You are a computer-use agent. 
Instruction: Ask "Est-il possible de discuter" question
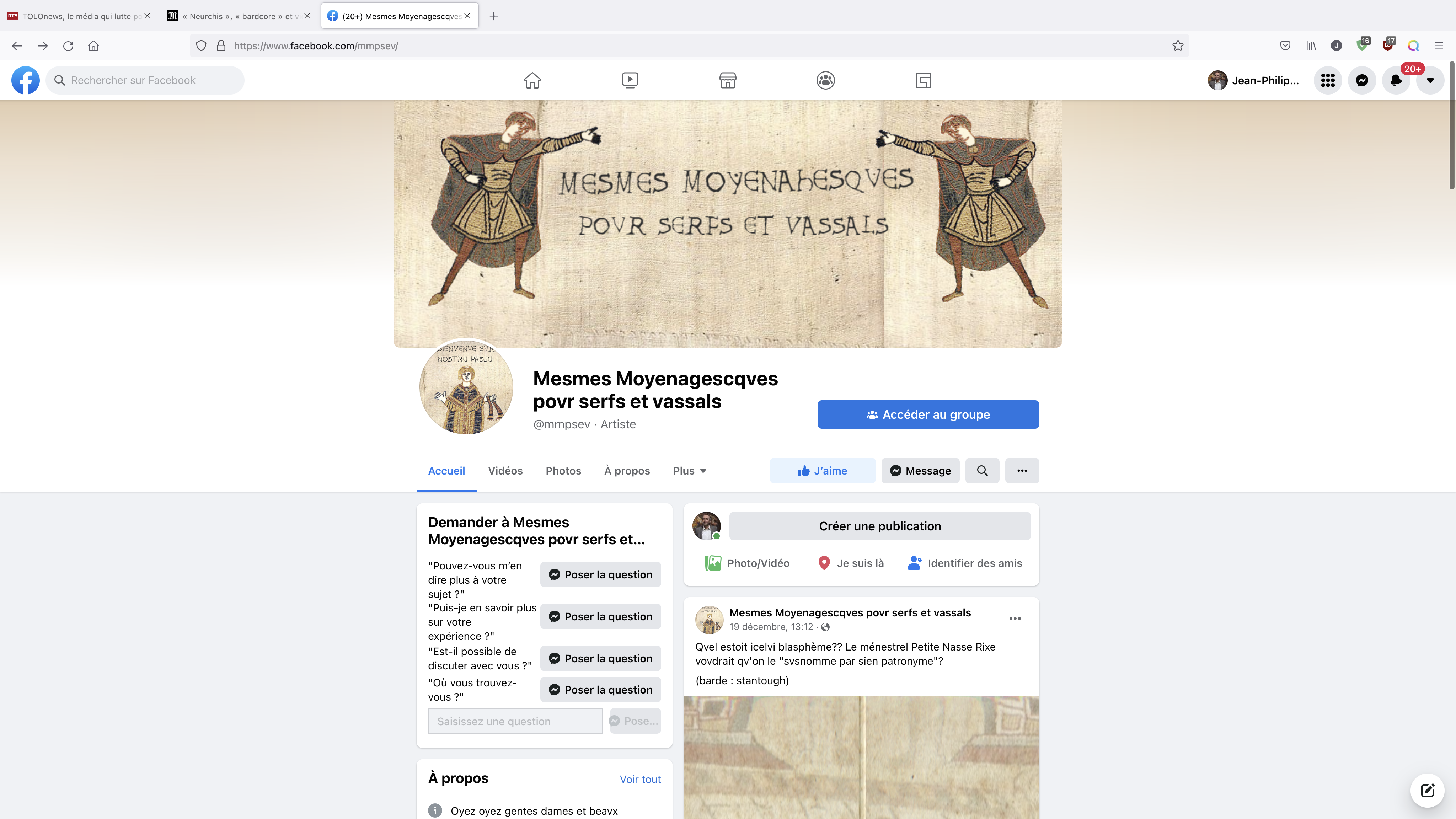[x=600, y=658]
